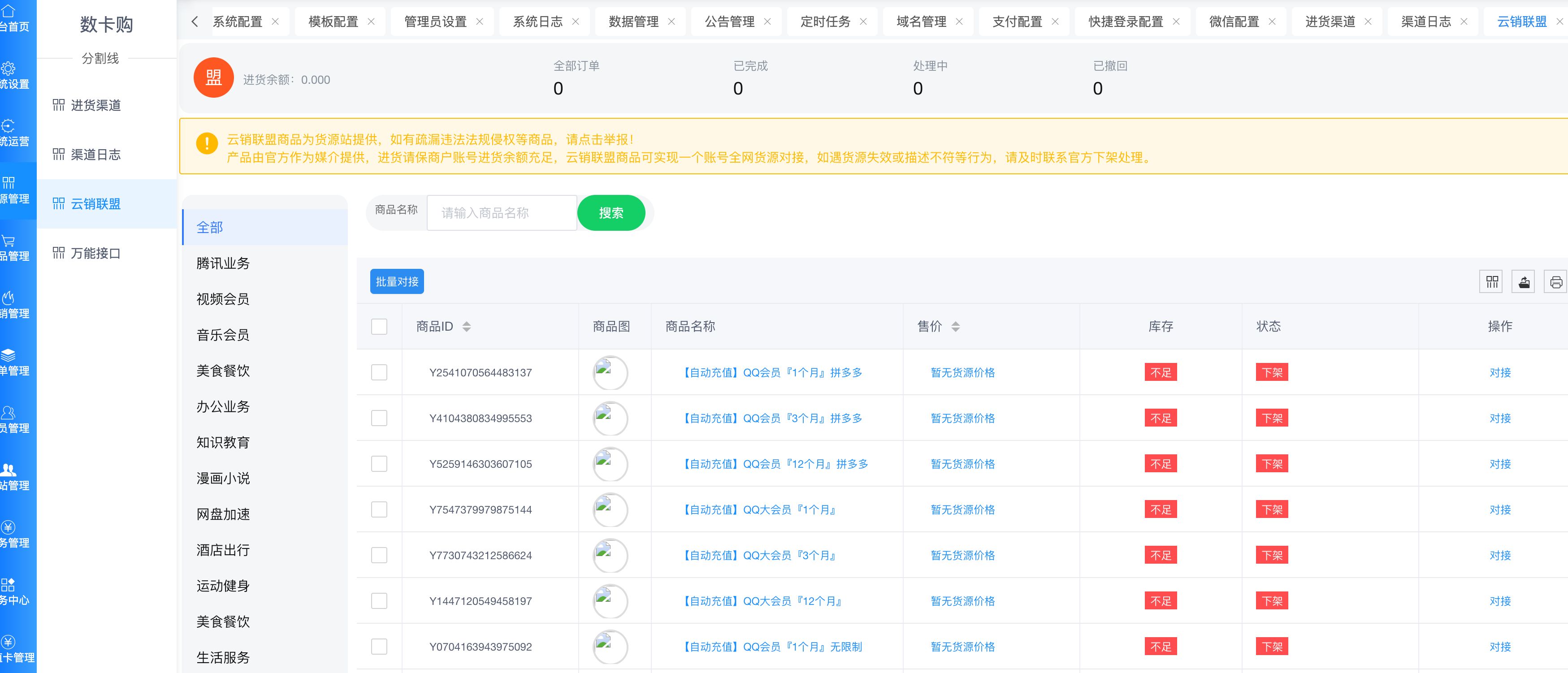Open the home page icon in the blue sidebar
This screenshot has height=673, width=1568.
coord(8,11)
